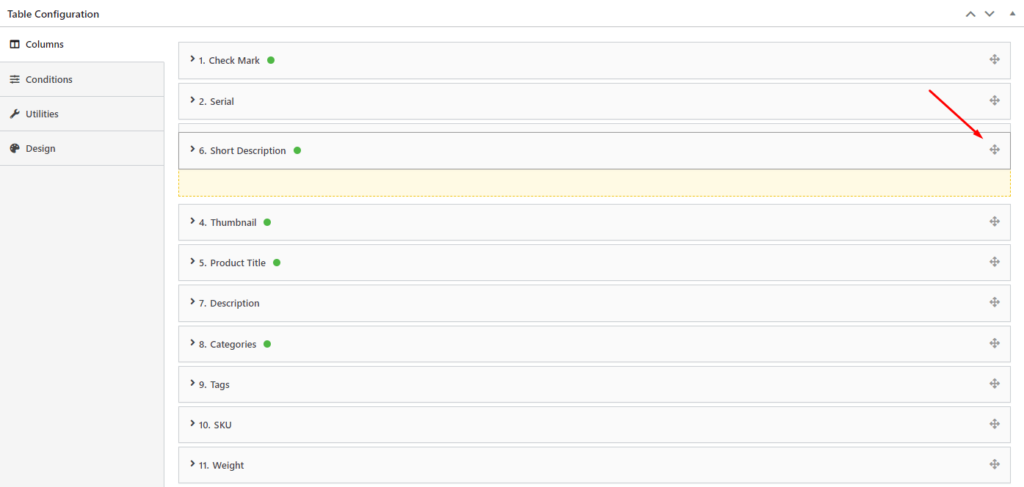Click the Product Title row move icon

[x=994, y=262]
